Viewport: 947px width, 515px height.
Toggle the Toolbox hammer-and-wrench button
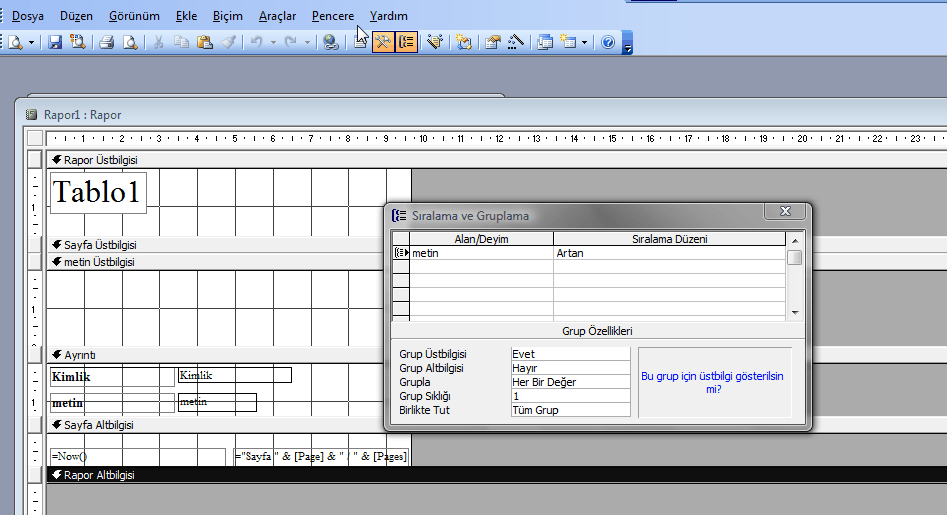click(x=383, y=42)
